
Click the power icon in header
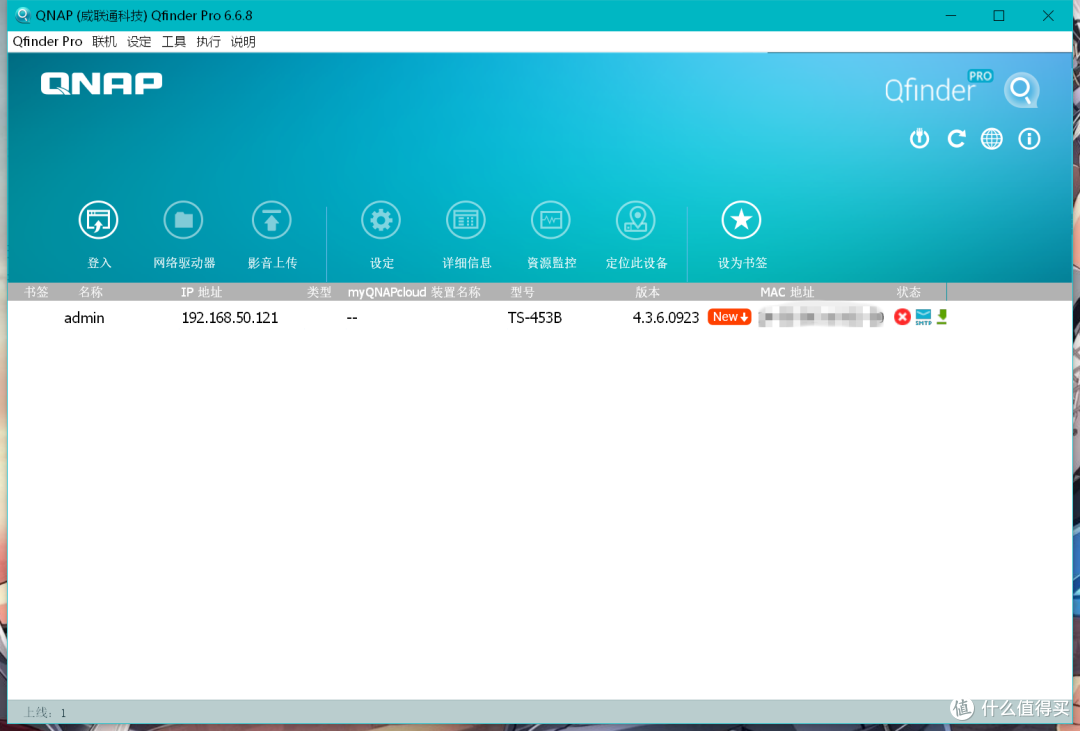coord(919,139)
